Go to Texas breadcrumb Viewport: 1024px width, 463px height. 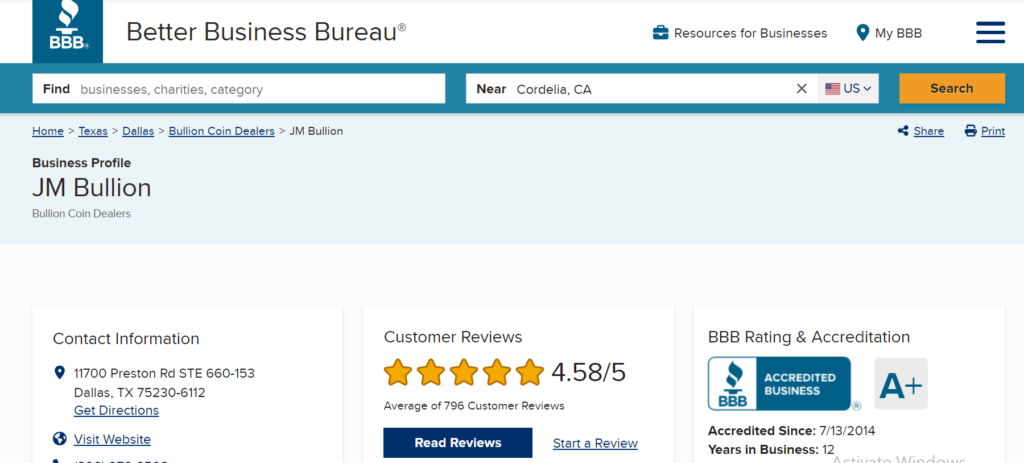93,131
